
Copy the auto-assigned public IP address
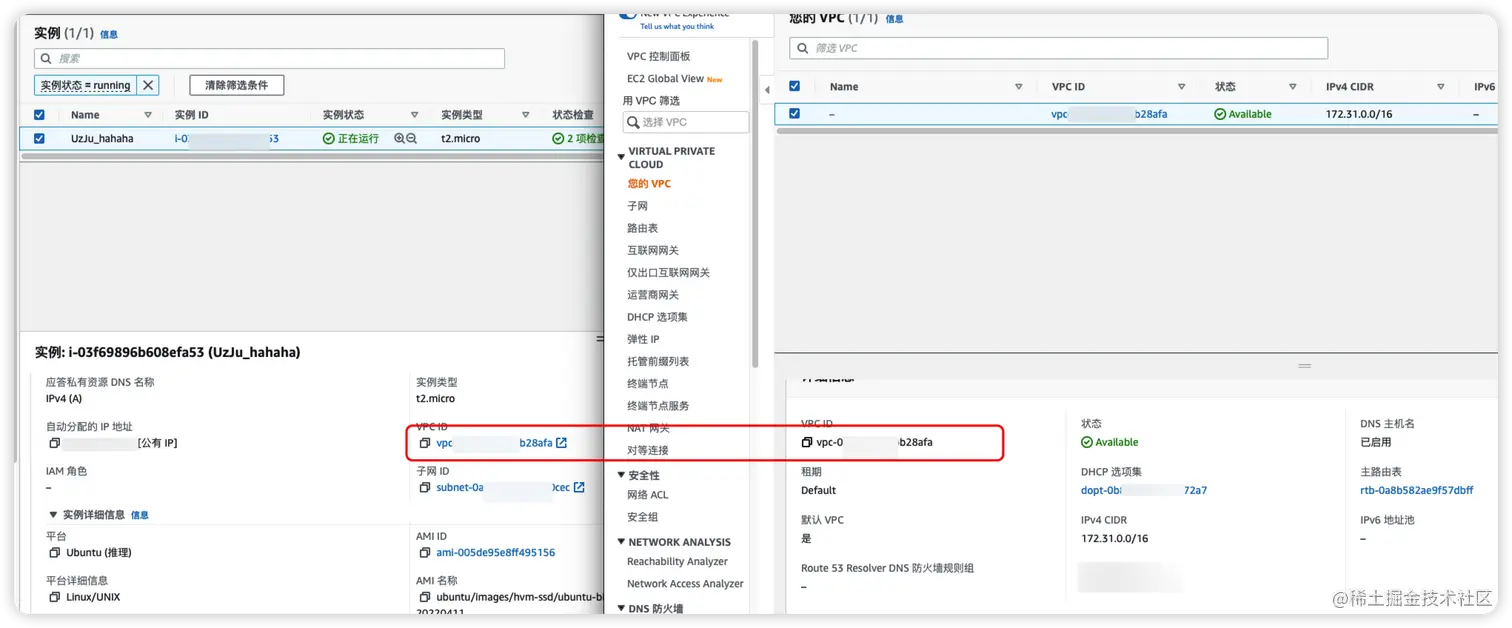tap(55, 443)
